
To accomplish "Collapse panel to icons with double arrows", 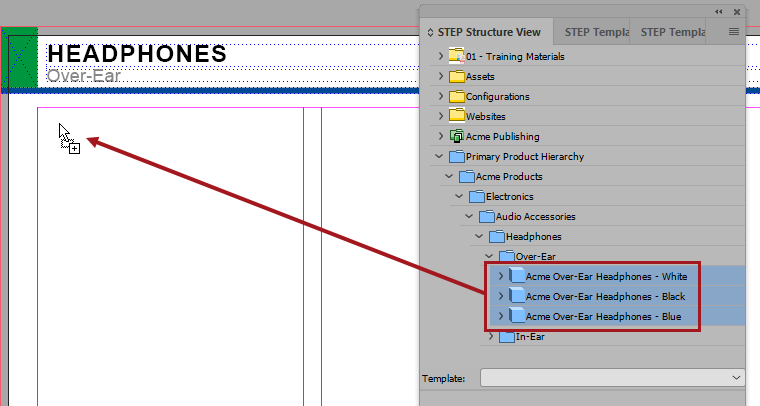I will [x=719, y=12].
